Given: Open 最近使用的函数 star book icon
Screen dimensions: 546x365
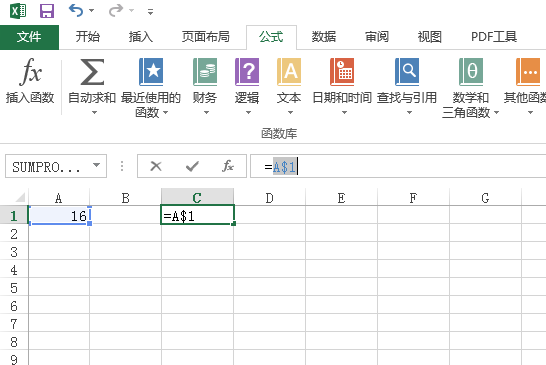Looking at the screenshot, I should pyautogui.click(x=151, y=72).
